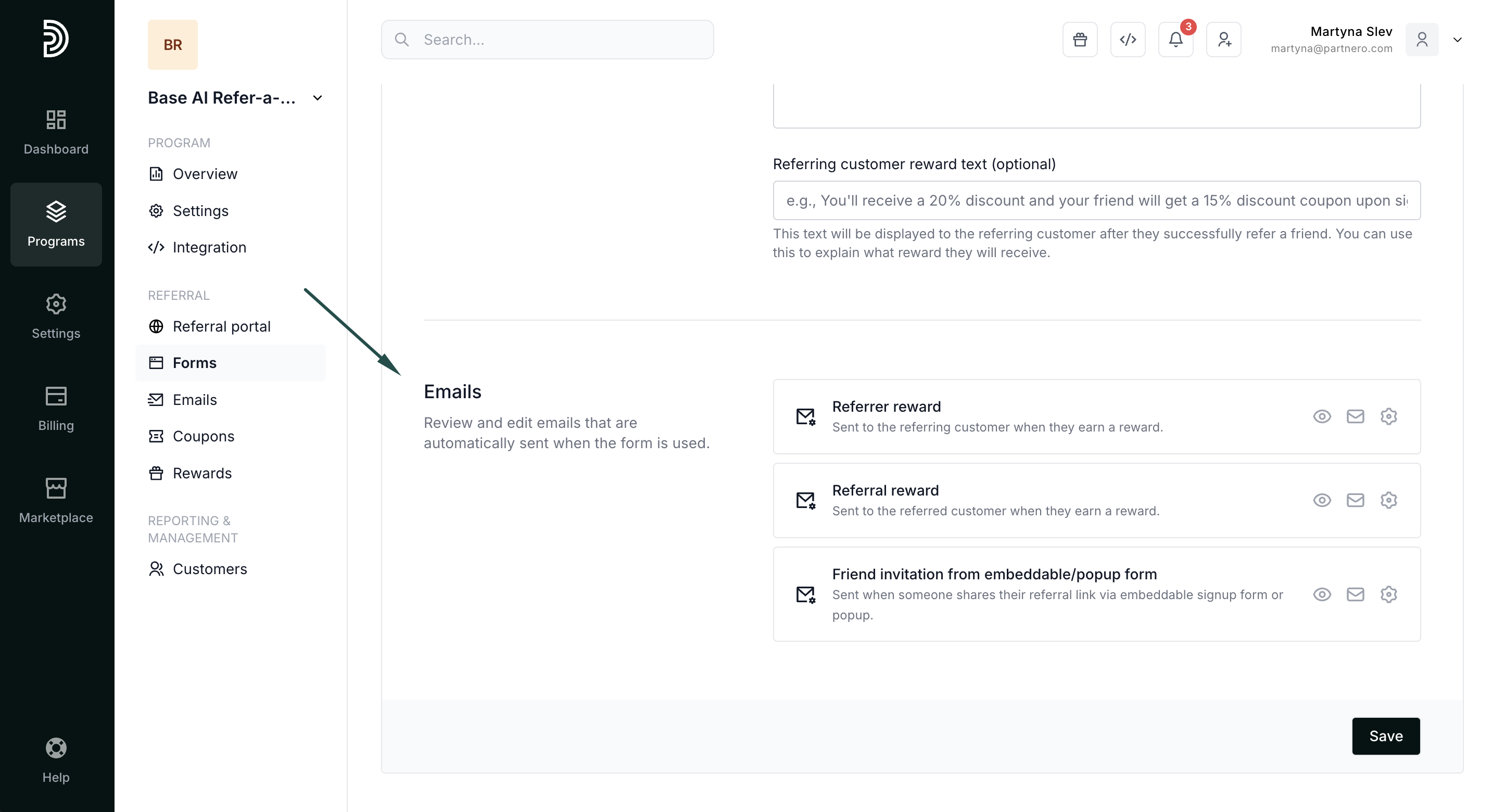Click the code integration icon in header
The height and width of the screenshot is (812, 1493).
click(1127, 40)
